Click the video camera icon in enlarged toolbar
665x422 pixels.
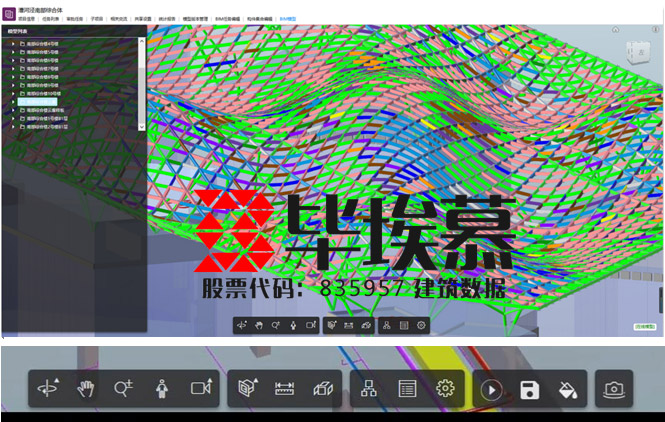(201, 388)
